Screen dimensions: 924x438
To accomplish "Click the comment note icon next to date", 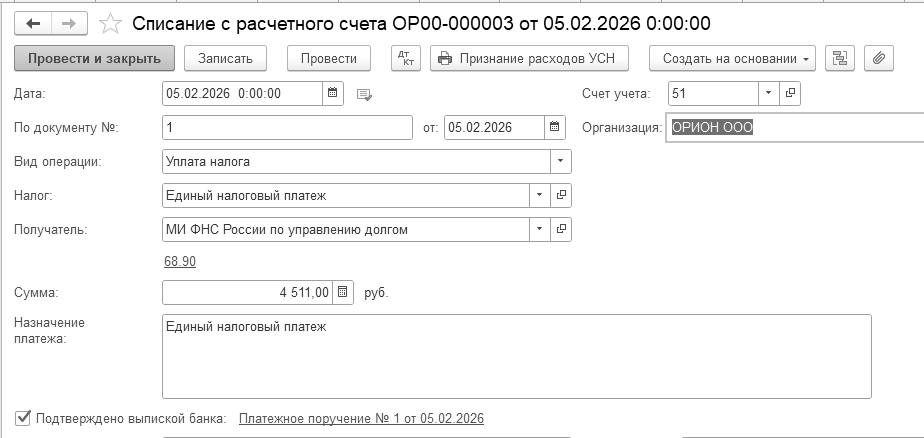I will click(364, 94).
